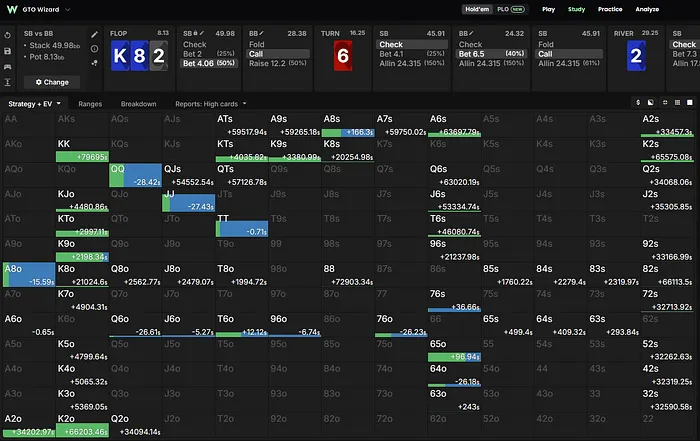Switch to the Ranges tab
The height and width of the screenshot is (441, 700).
pos(90,104)
